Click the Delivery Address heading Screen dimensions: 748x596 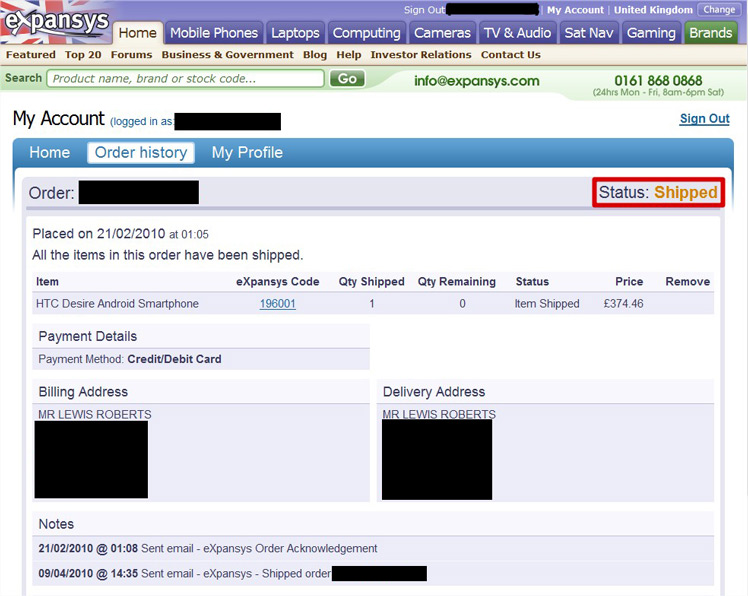pyautogui.click(x=434, y=392)
